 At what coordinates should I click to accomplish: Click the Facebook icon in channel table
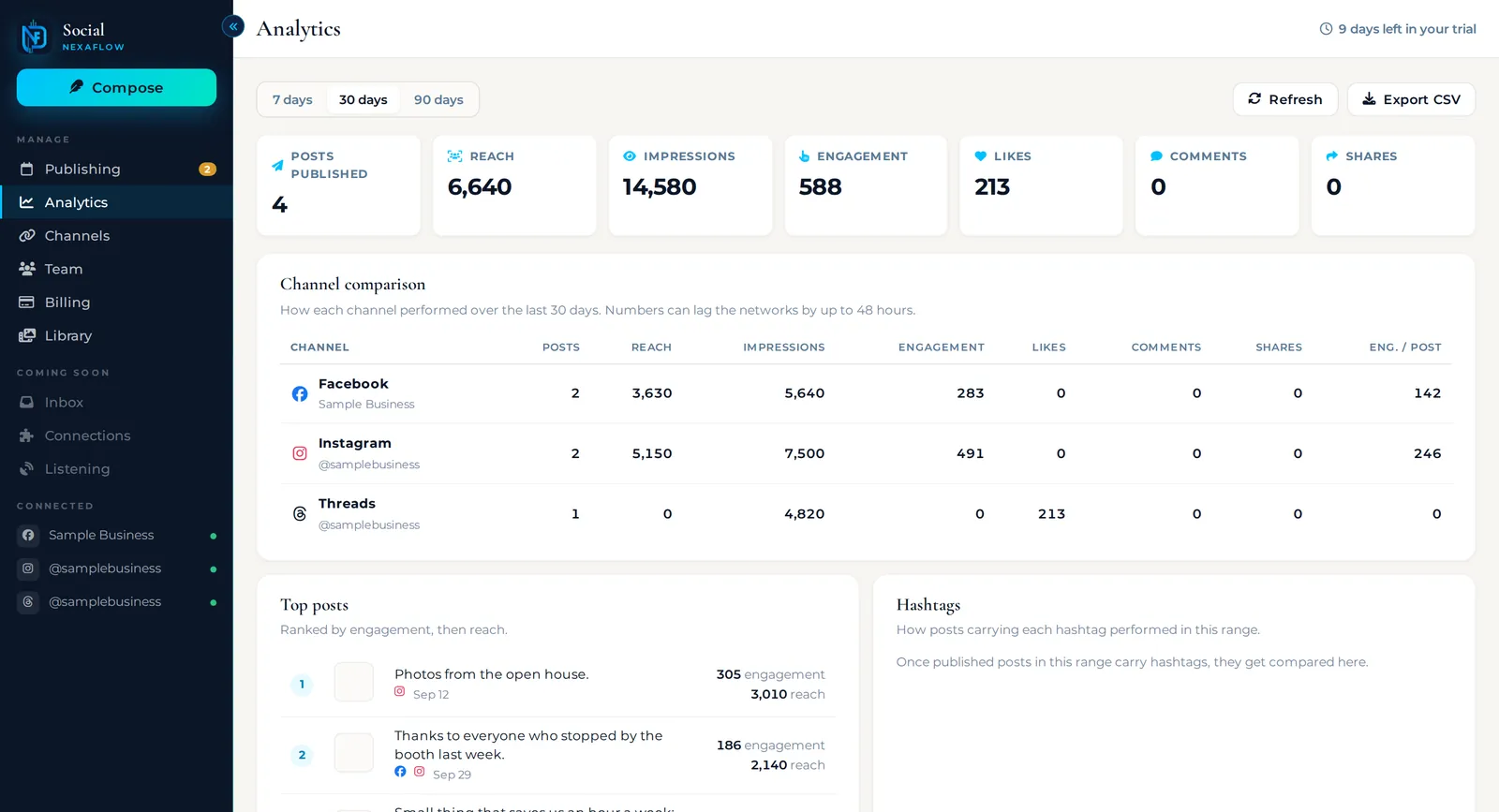(x=300, y=394)
